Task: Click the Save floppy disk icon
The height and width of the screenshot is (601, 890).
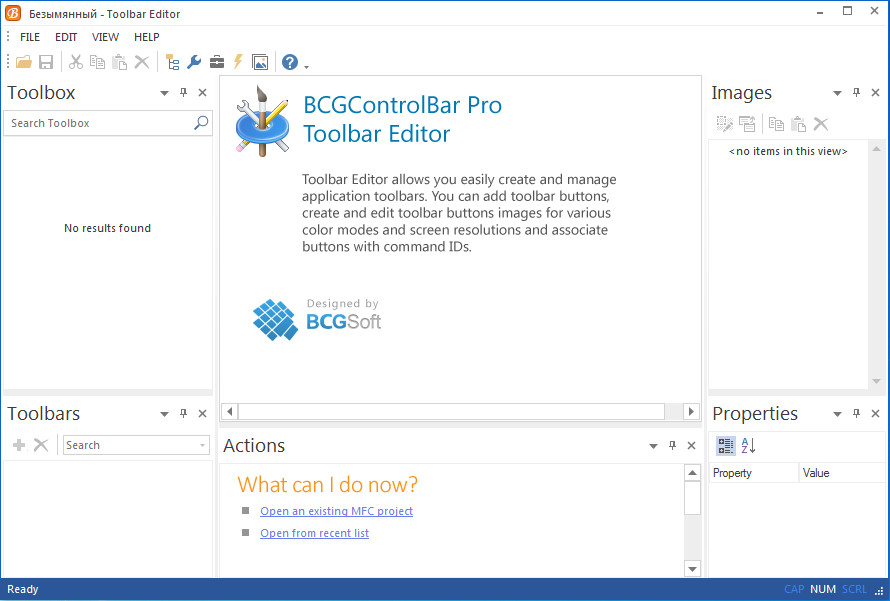Action: click(45, 62)
